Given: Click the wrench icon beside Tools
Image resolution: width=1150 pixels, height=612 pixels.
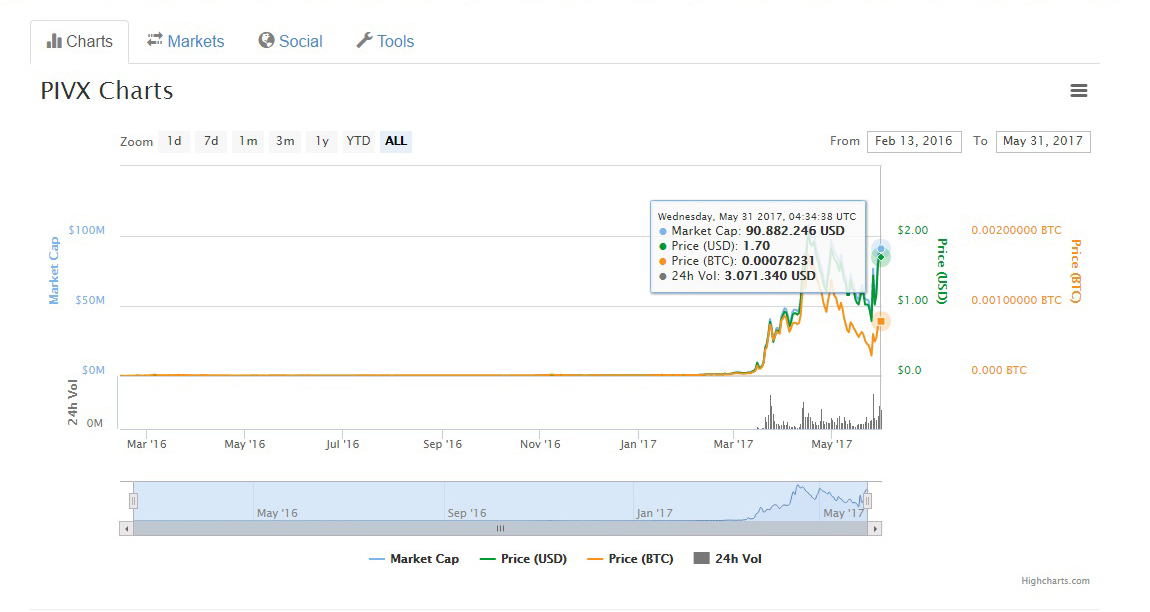Looking at the screenshot, I should (365, 40).
